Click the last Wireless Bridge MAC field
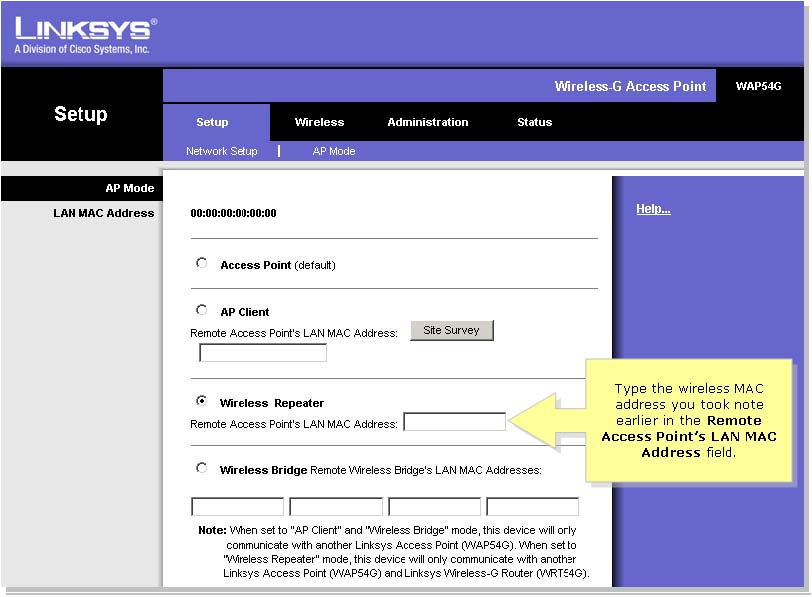This screenshot has width=812, height=597. coord(532,506)
